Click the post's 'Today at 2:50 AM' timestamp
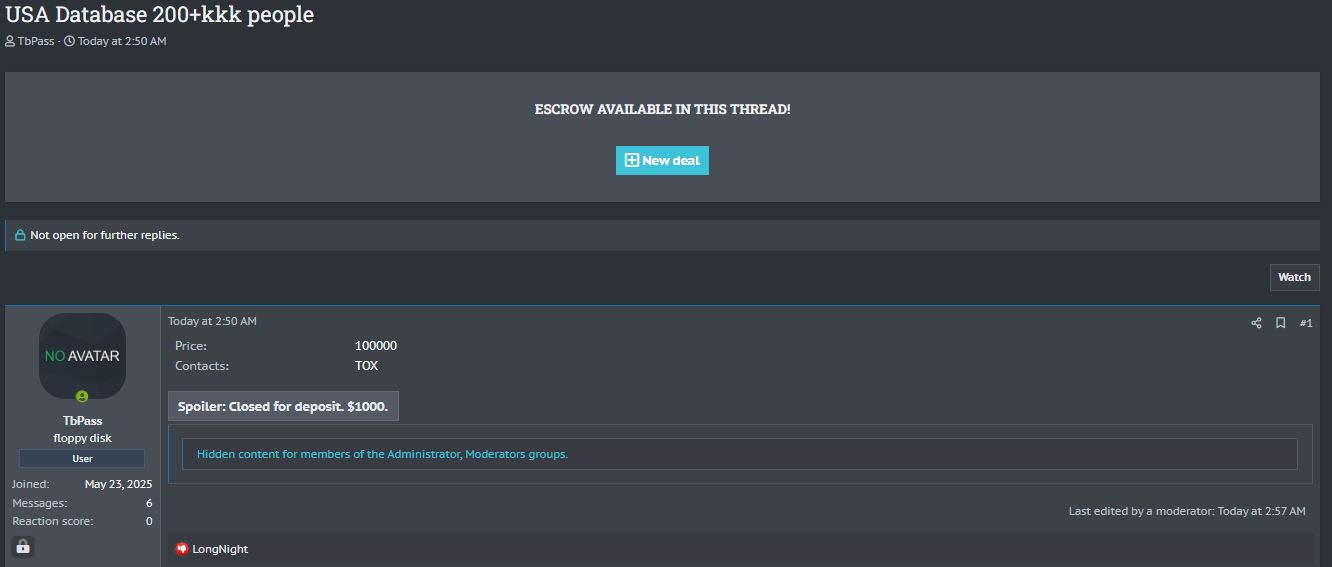Viewport: 1332px width, 567px height. click(212, 321)
